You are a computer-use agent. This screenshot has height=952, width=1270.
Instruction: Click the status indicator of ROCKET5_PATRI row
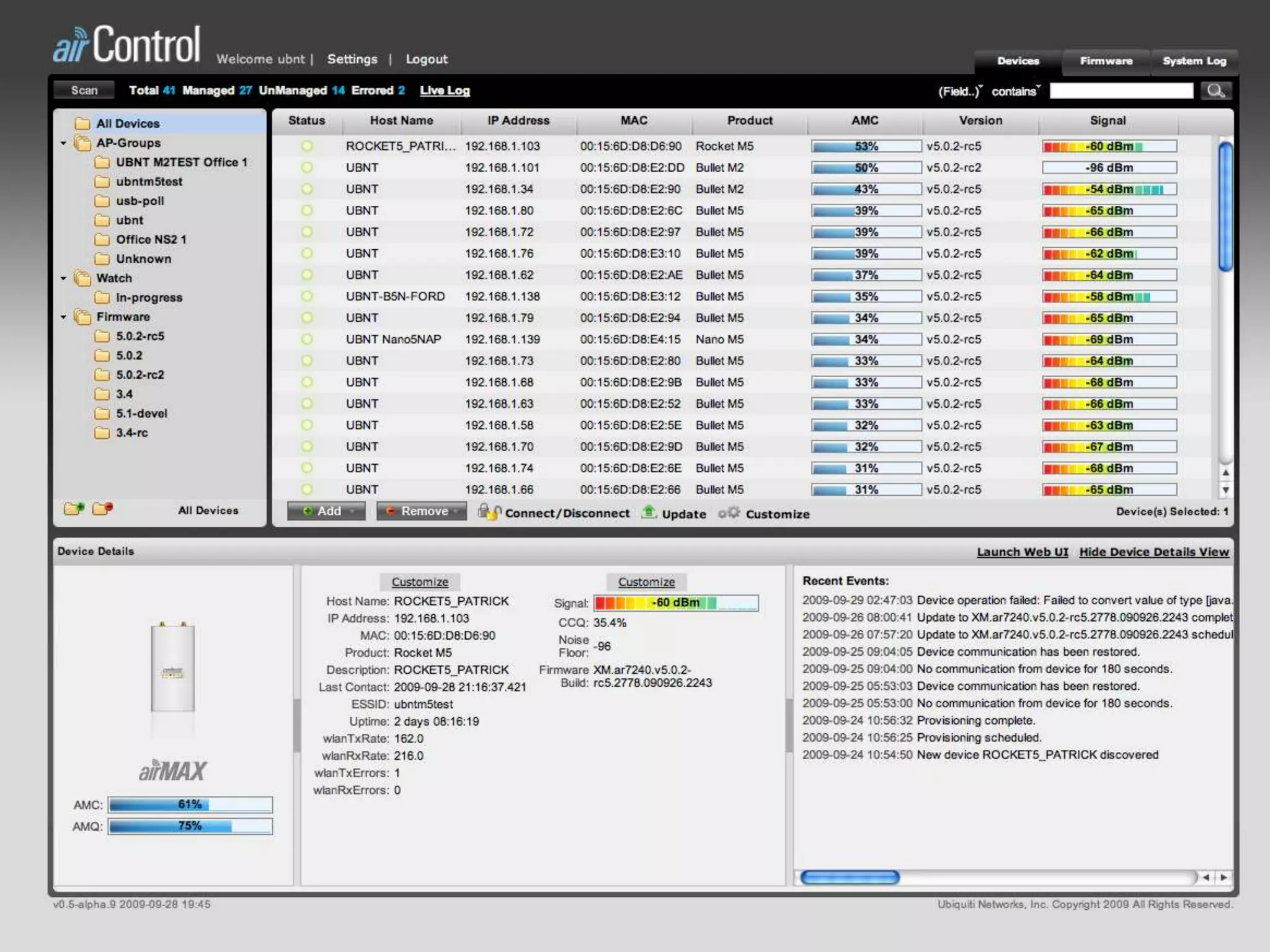(x=307, y=146)
